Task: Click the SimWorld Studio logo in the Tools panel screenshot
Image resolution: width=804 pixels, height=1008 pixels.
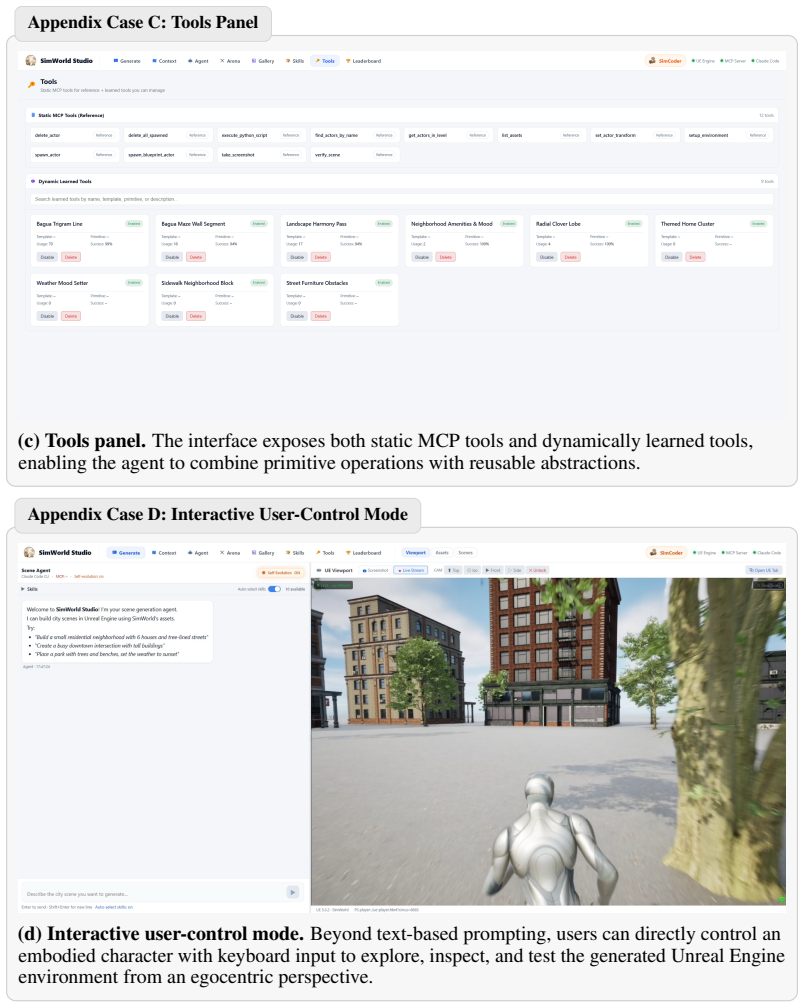Action: pyautogui.click(x=30, y=60)
